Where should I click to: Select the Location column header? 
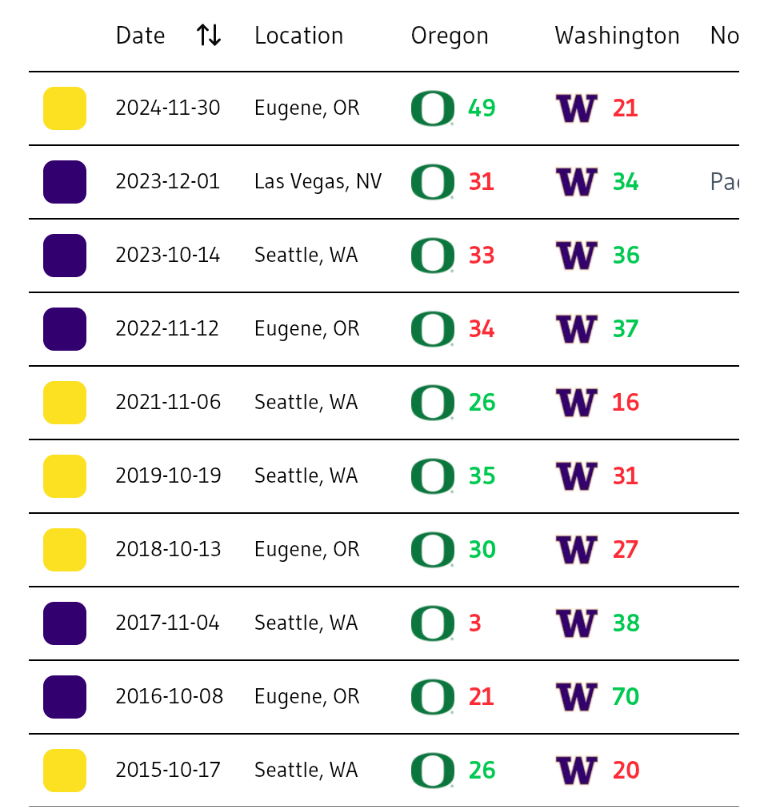[298, 36]
